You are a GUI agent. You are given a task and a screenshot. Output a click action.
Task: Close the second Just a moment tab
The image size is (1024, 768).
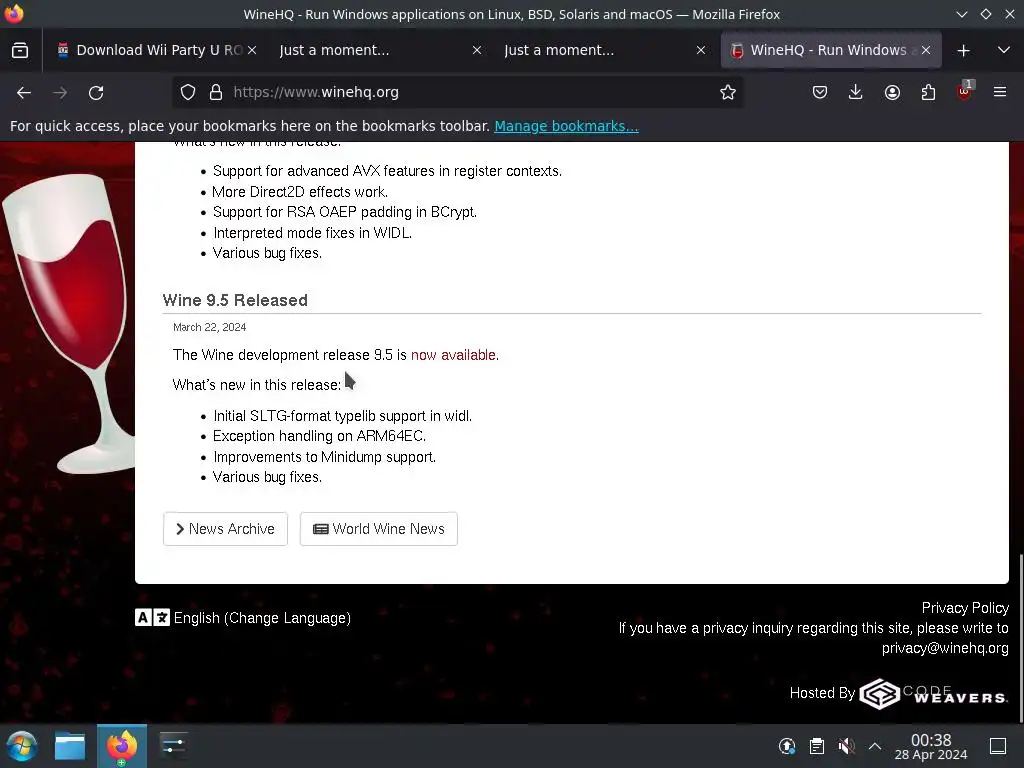point(701,50)
